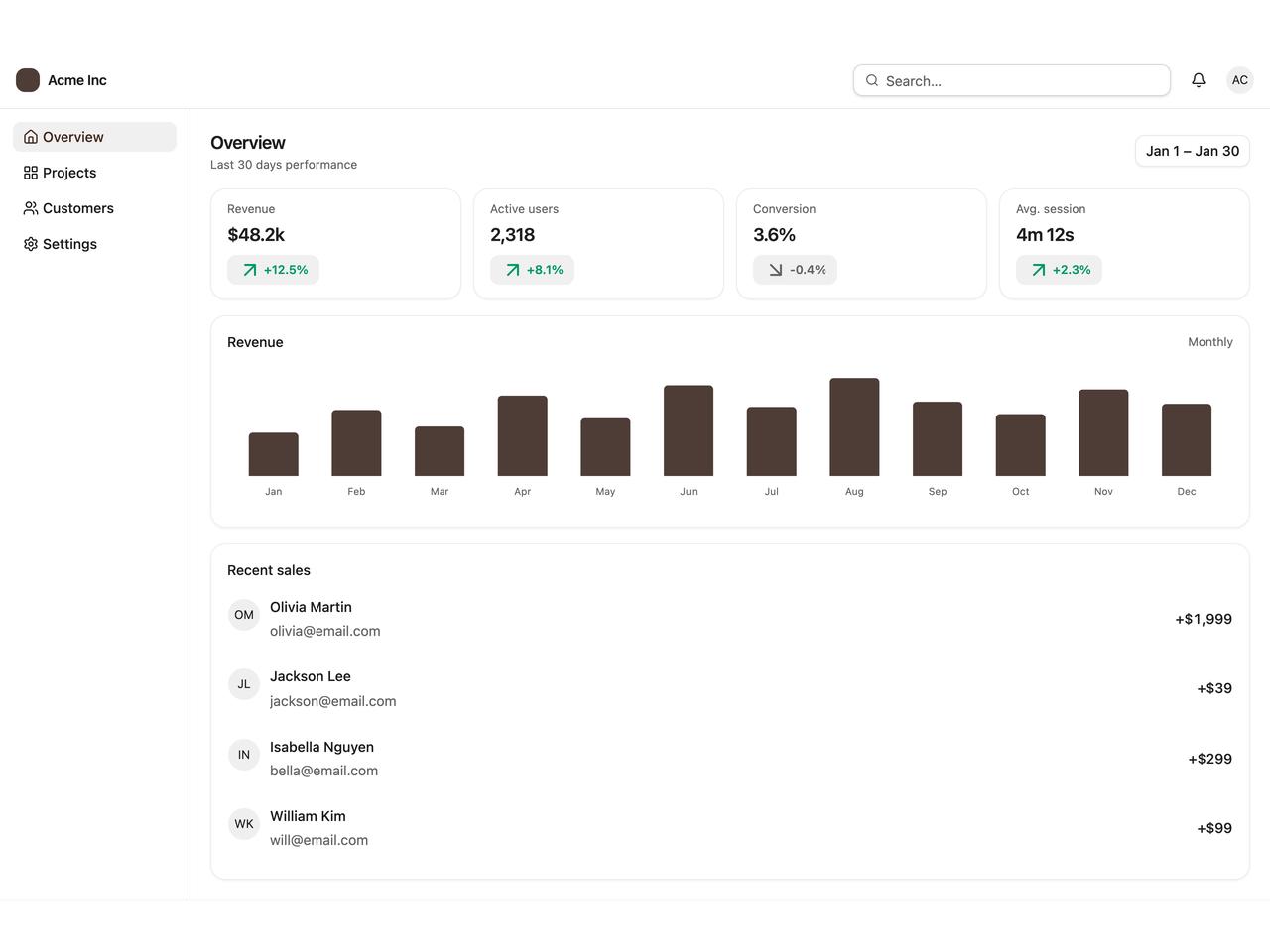Select the Feb bar in Revenue chart
Image resolution: width=1270 pixels, height=952 pixels.
[x=356, y=442]
